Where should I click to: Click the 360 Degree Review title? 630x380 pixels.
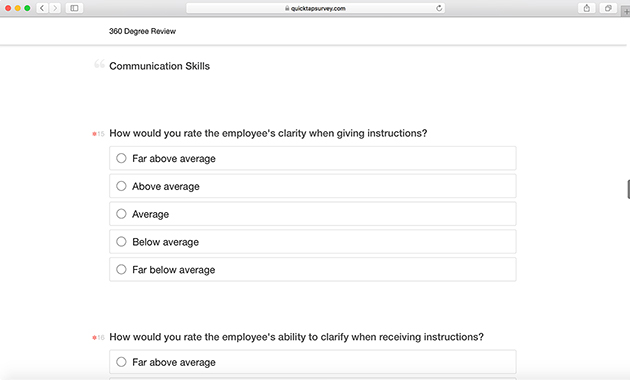142,31
